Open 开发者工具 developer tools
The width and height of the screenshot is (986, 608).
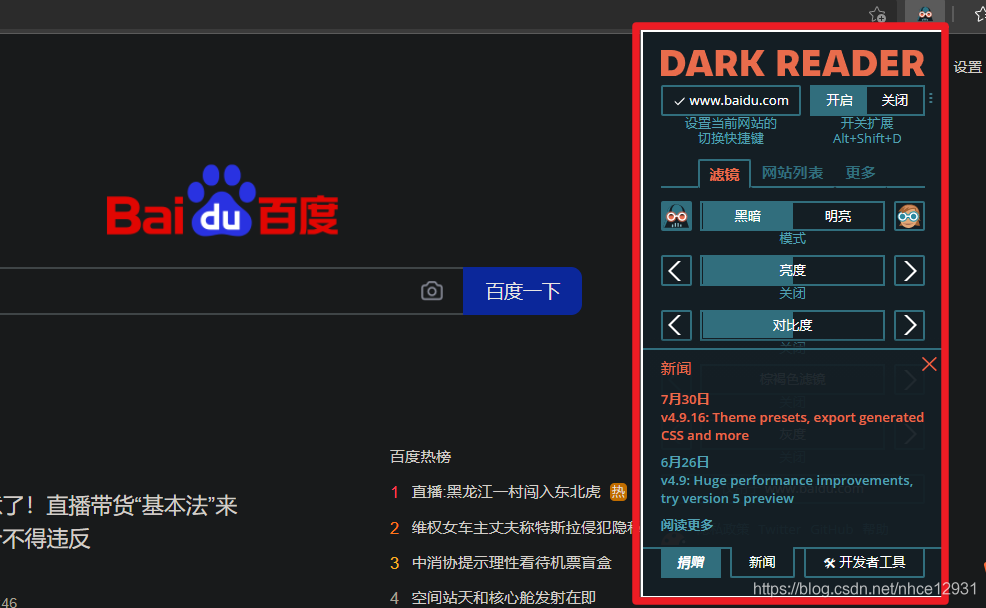[864, 562]
